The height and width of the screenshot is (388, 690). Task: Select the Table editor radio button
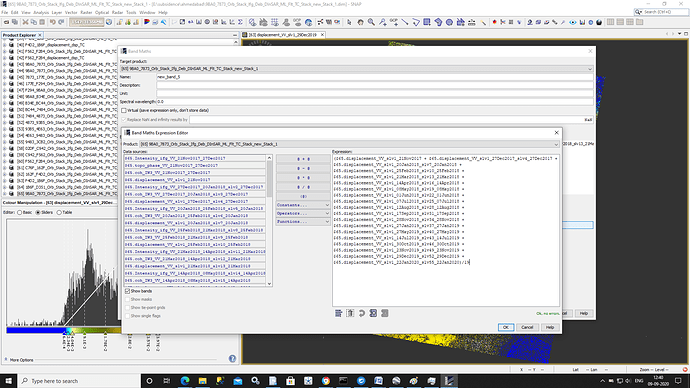59,212
